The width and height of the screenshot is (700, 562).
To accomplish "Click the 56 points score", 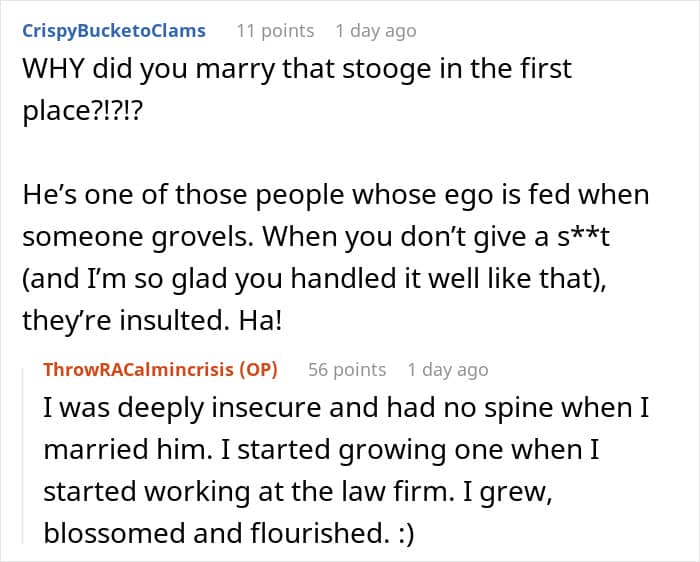I will click(x=347, y=369).
